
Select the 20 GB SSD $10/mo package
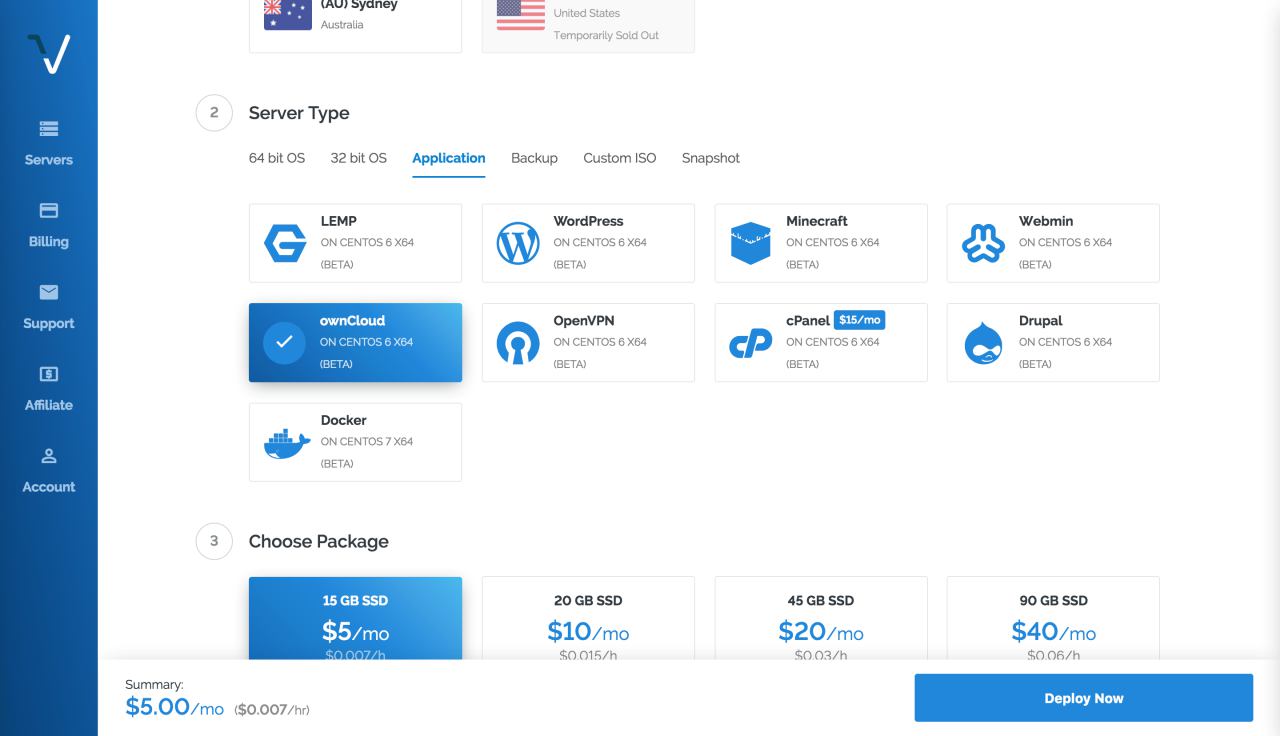[588, 619]
